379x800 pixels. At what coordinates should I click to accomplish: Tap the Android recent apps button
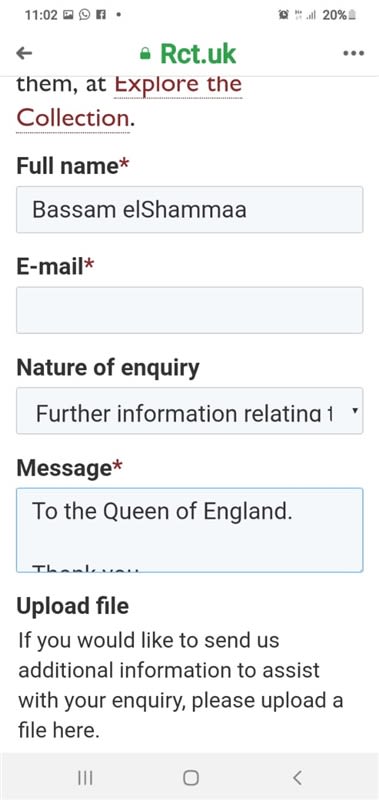coord(85,778)
